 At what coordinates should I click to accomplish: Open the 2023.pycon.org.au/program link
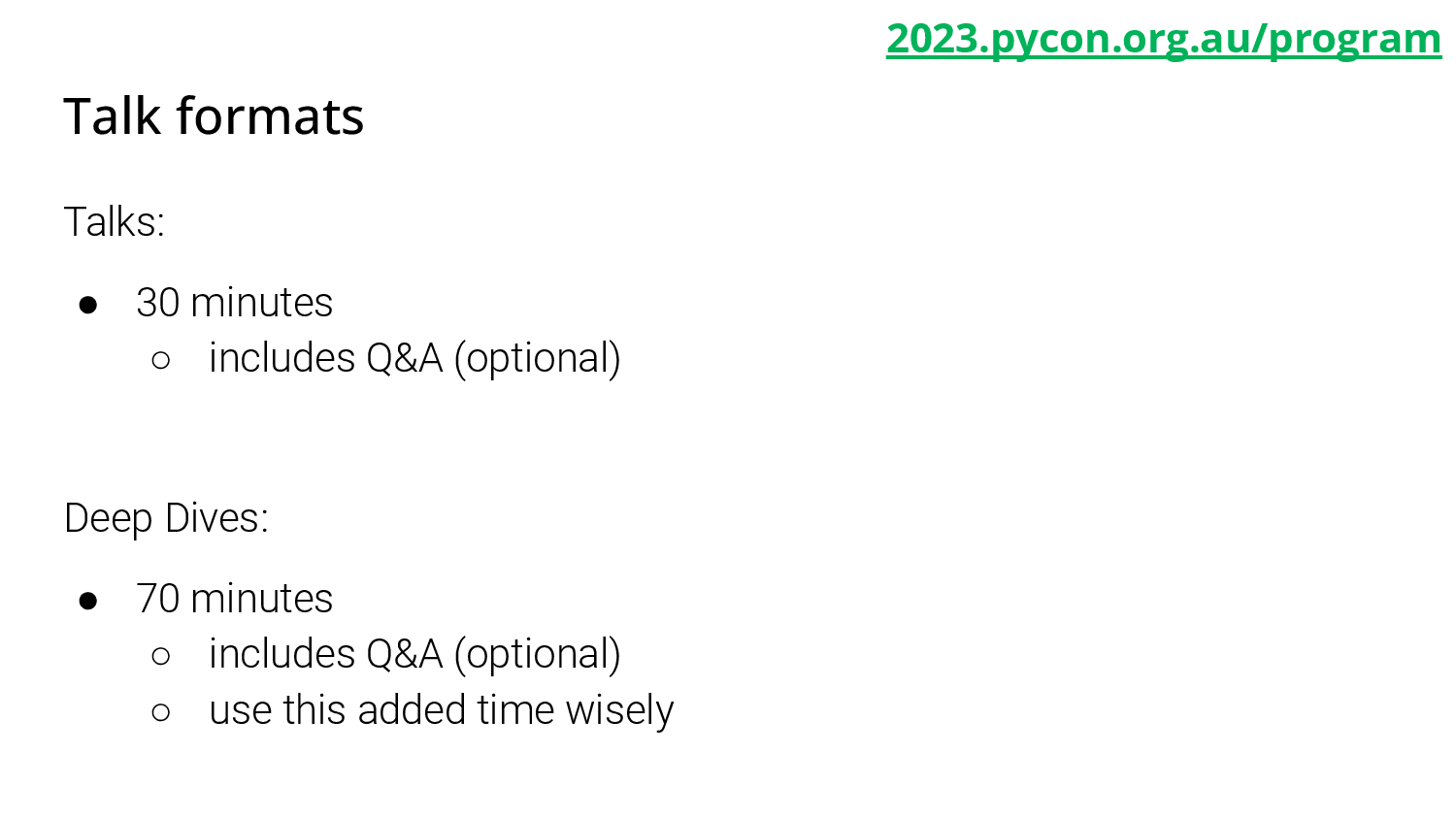pos(1164,39)
